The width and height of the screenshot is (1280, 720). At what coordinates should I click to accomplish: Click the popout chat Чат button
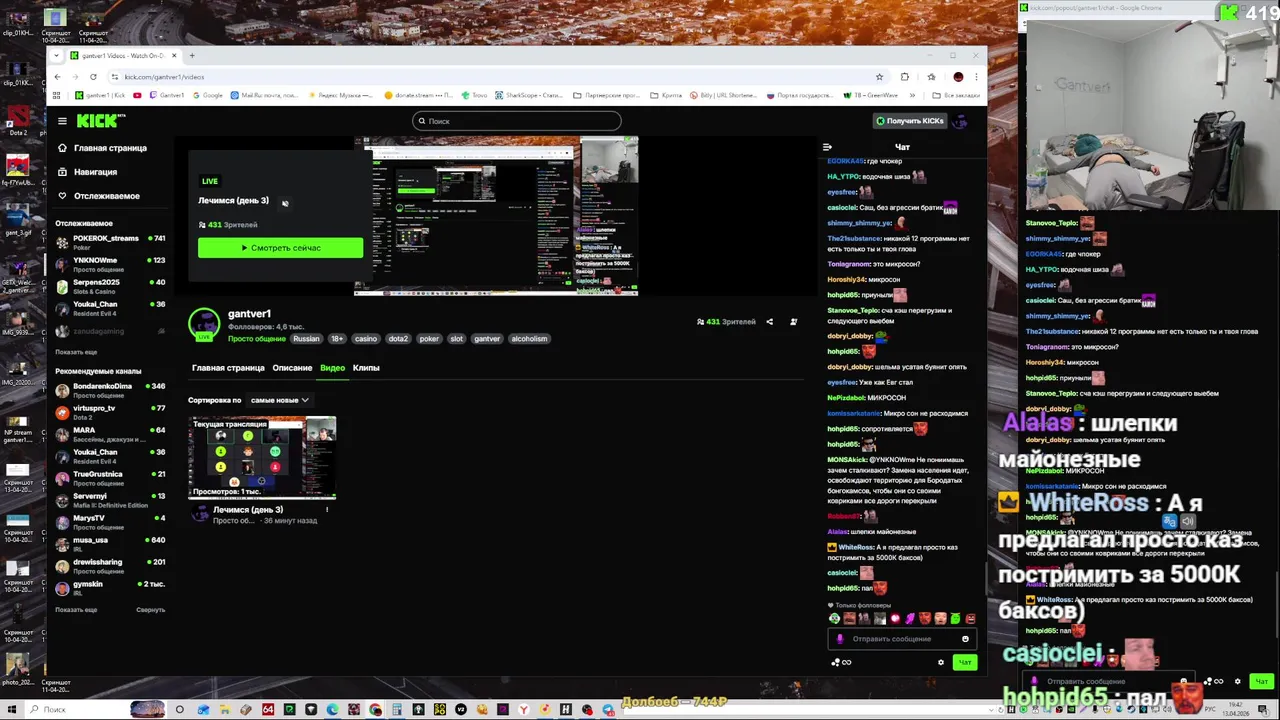tap(1261, 681)
